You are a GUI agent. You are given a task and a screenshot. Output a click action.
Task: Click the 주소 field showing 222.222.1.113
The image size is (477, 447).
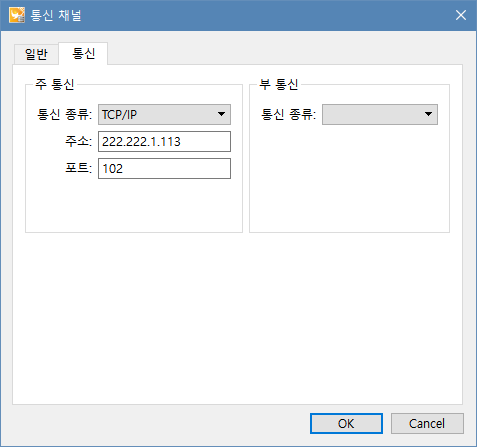click(164, 141)
